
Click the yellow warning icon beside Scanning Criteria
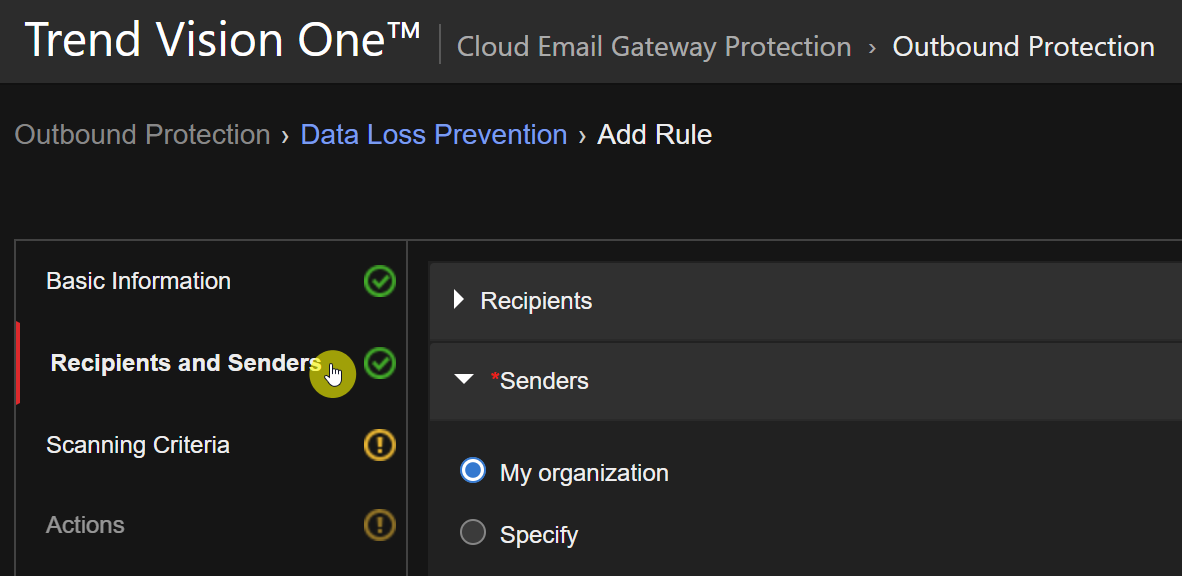pyautogui.click(x=380, y=444)
